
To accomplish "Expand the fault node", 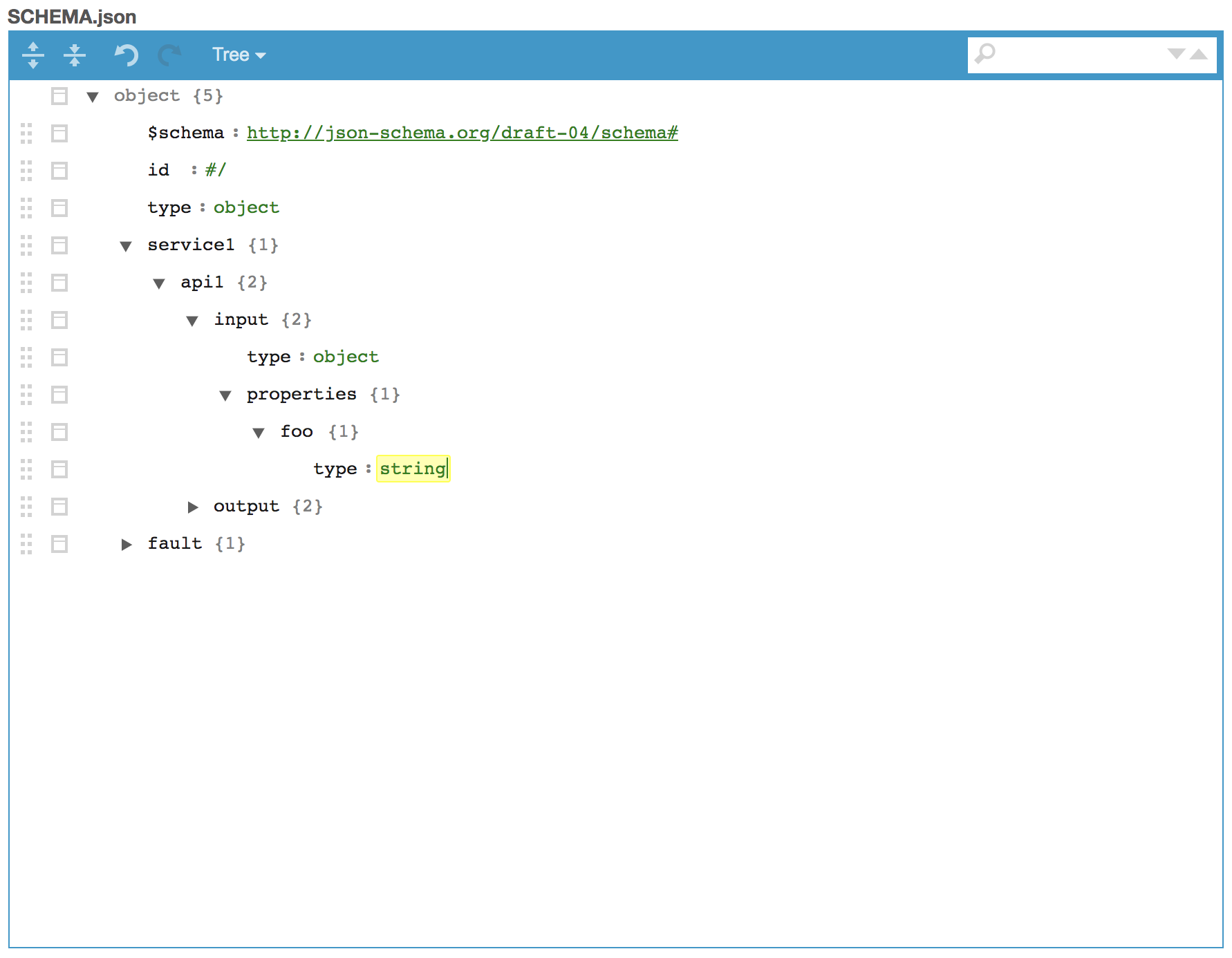I will pyautogui.click(x=127, y=545).
